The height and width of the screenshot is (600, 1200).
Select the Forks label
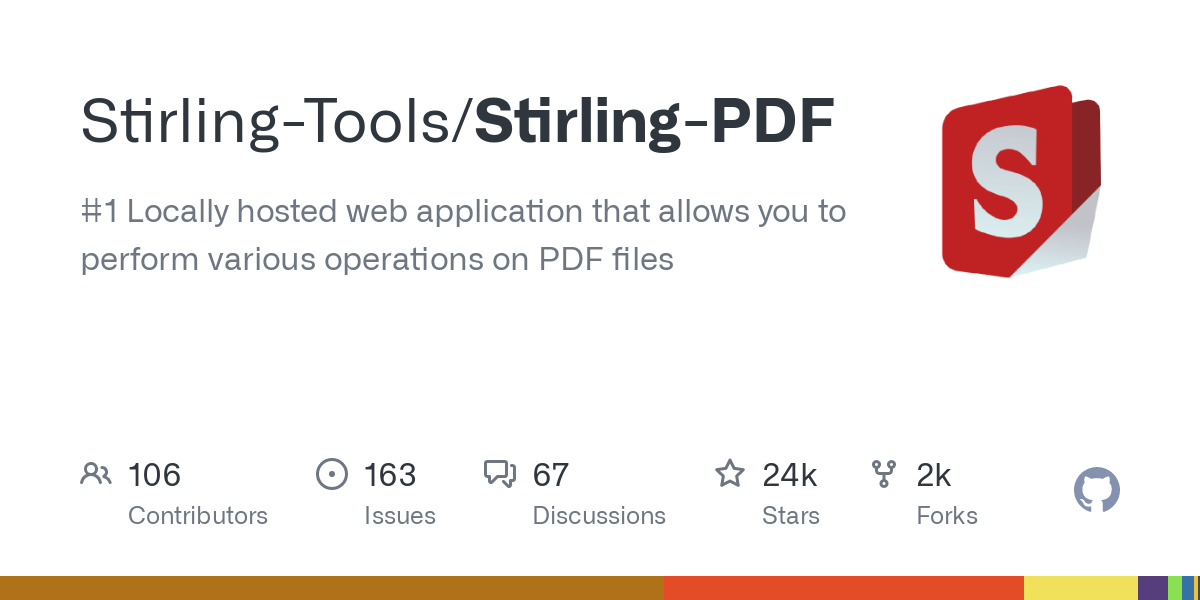click(x=946, y=516)
